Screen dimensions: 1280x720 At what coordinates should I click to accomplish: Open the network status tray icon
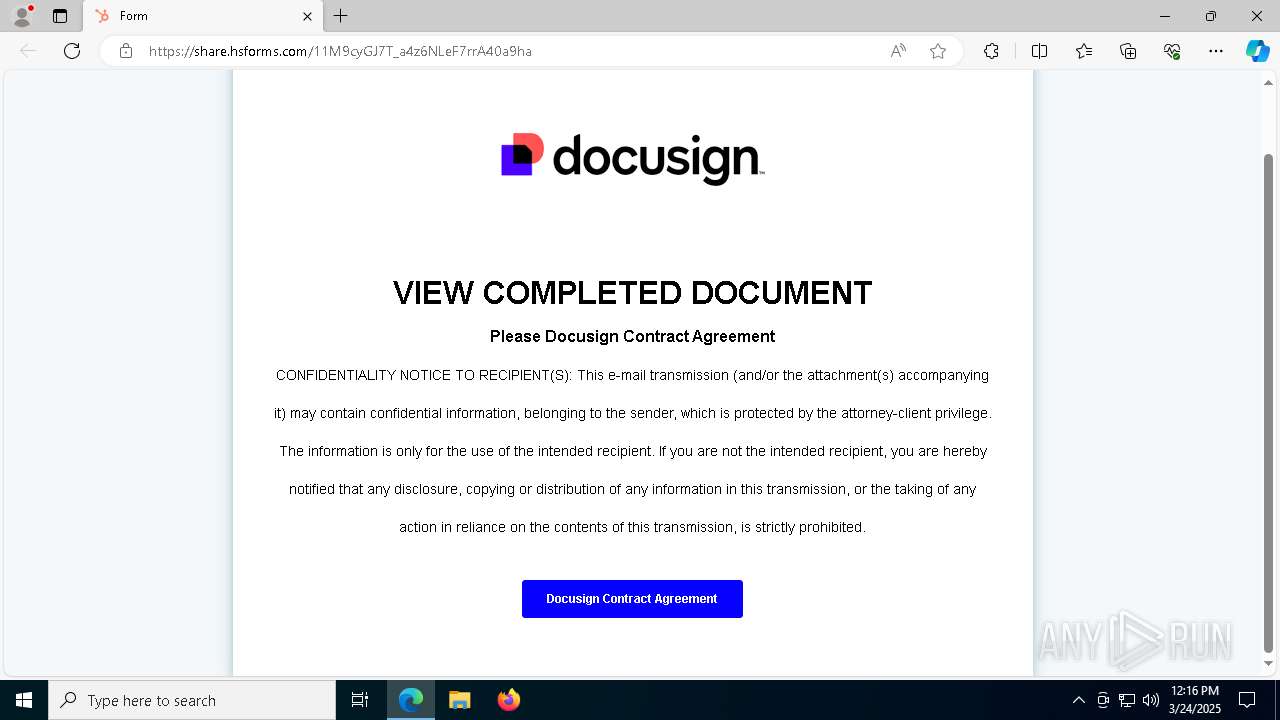(x=1127, y=700)
